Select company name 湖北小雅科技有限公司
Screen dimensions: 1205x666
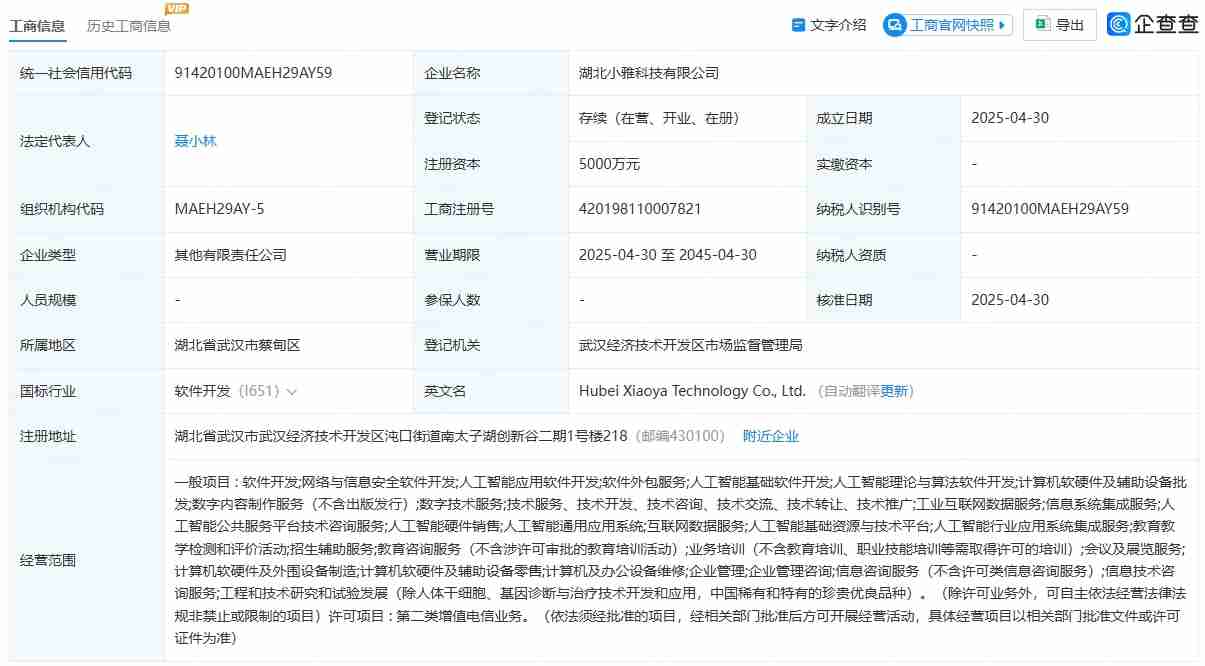pyautogui.click(x=649, y=73)
